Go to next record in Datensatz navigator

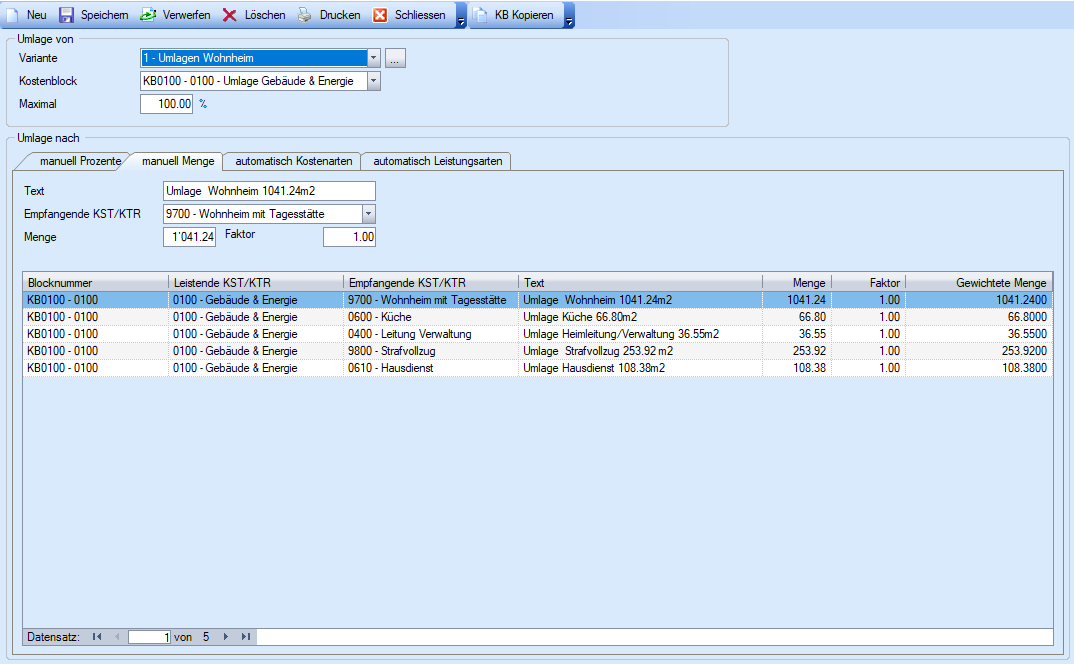point(225,637)
